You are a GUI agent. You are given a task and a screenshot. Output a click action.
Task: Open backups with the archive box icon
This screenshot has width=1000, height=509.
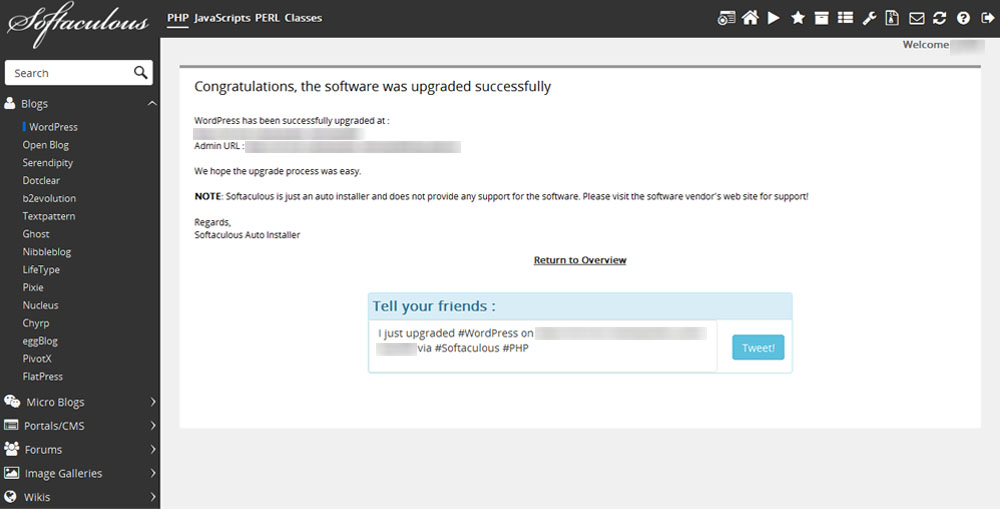821,18
